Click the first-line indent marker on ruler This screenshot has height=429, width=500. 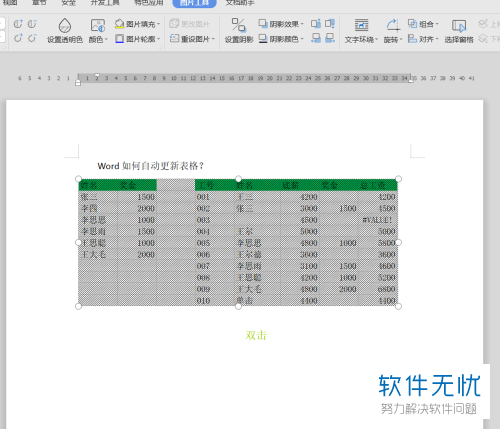97,76
